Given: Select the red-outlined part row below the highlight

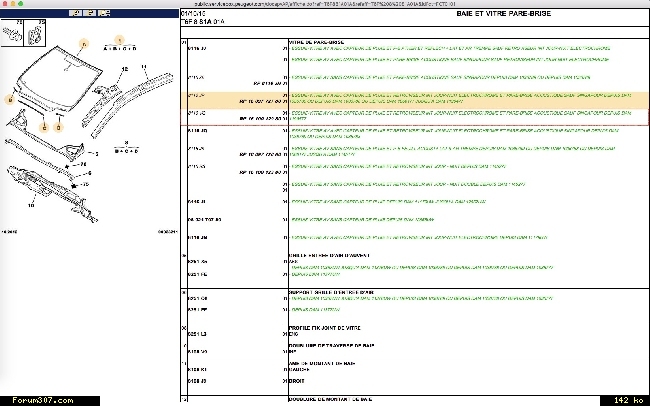Looking at the screenshot, I should pos(415,117).
